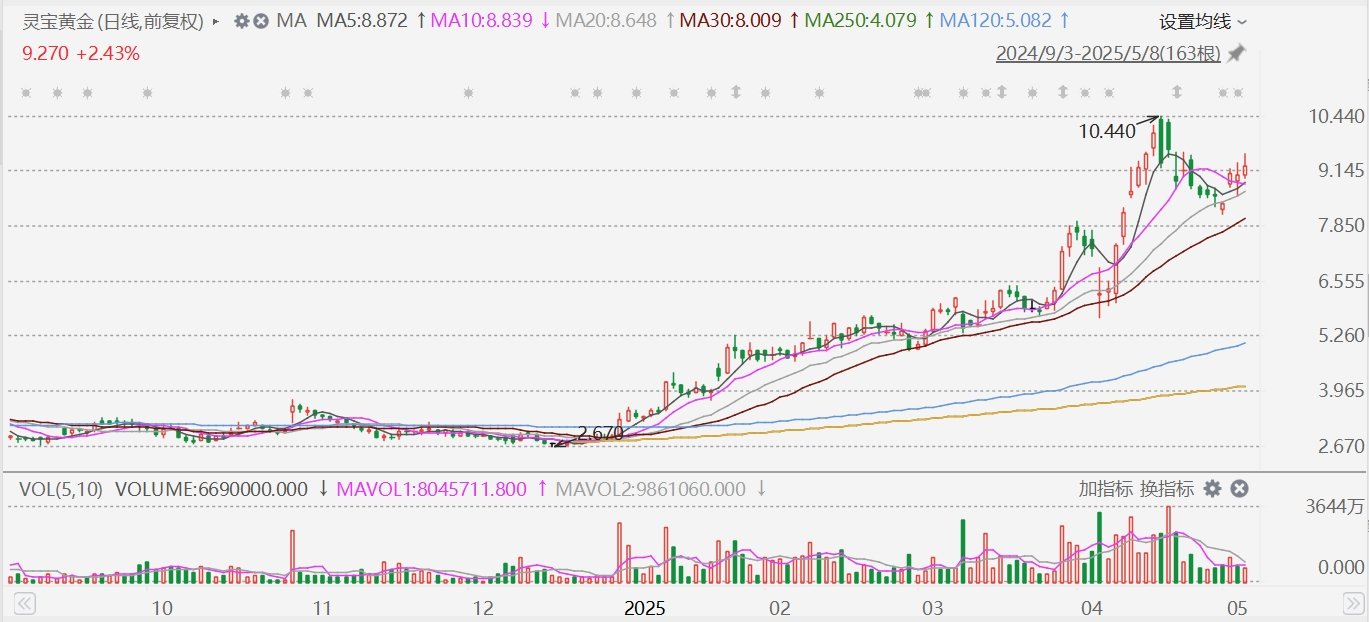Remove MA indicator with its X icon
Screen dimensions: 1369x622
[x=260, y=20]
